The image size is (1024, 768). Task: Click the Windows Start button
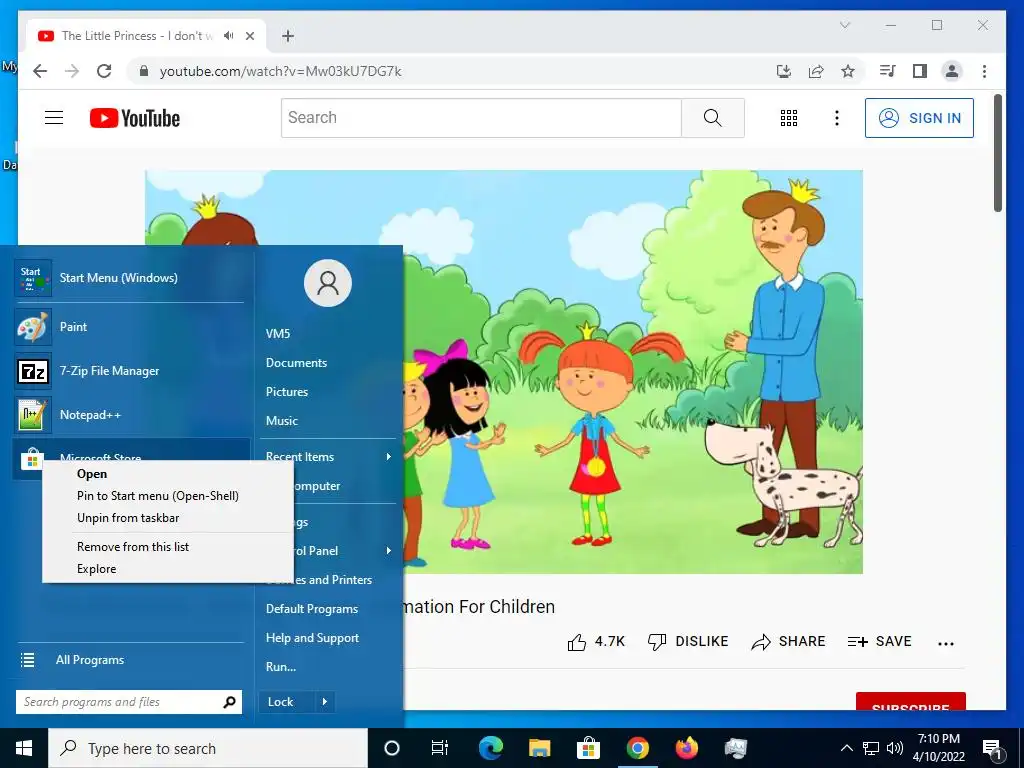tap(24, 748)
